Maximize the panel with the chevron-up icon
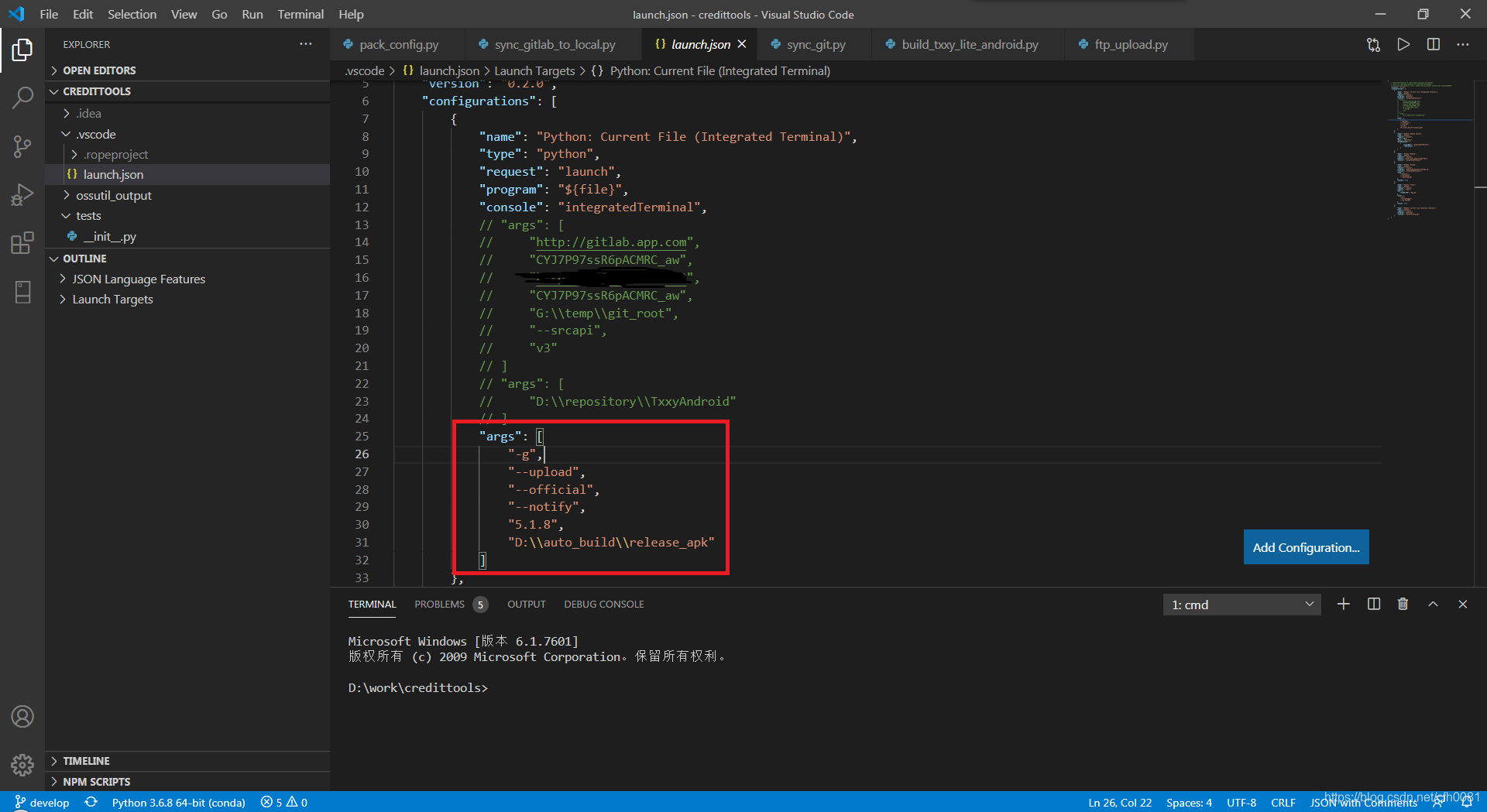The height and width of the screenshot is (812, 1487). (1433, 604)
